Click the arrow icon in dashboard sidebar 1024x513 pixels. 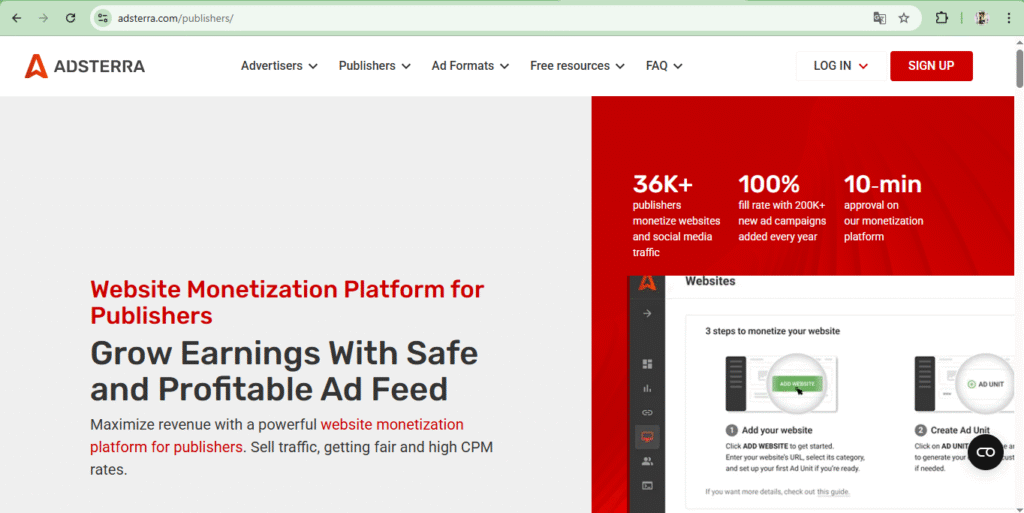pyautogui.click(x=647, y=314)
